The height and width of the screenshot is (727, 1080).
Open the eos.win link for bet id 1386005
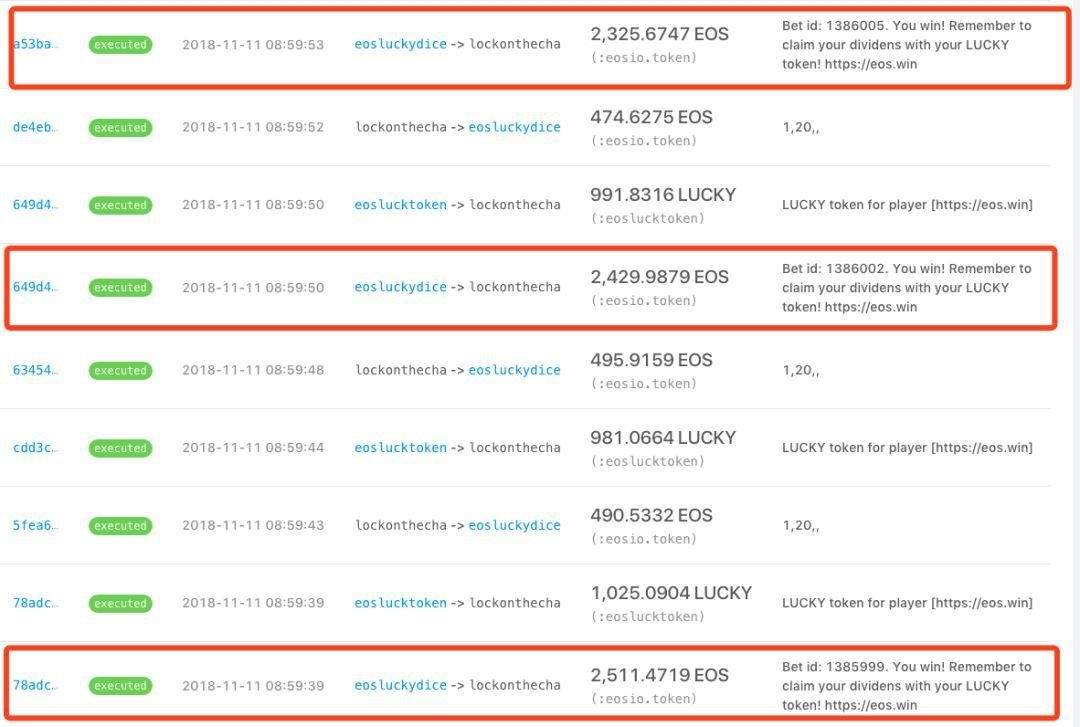pos(896,63)
